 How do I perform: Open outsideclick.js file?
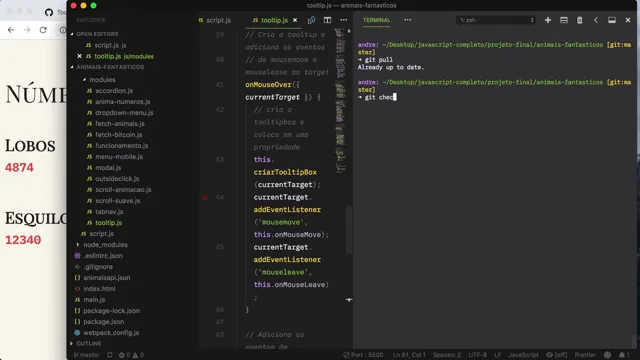pos(113,179)
